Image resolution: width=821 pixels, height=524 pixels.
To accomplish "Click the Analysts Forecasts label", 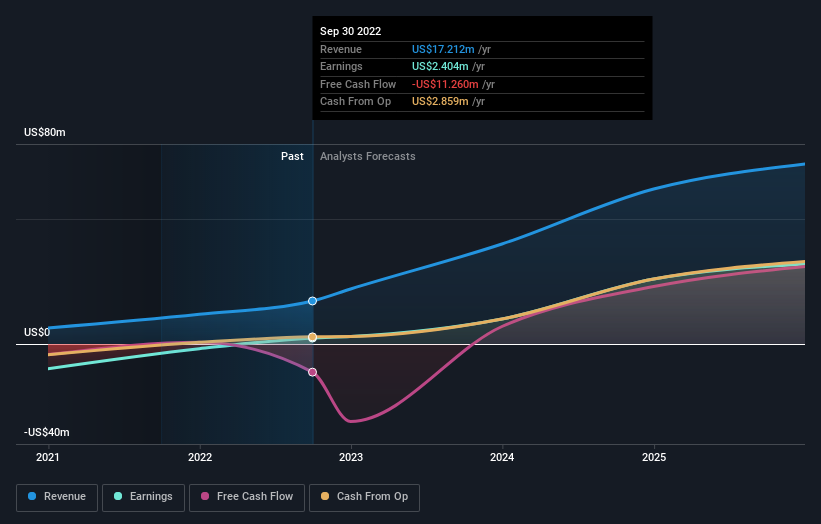I will tap(368, 157).
